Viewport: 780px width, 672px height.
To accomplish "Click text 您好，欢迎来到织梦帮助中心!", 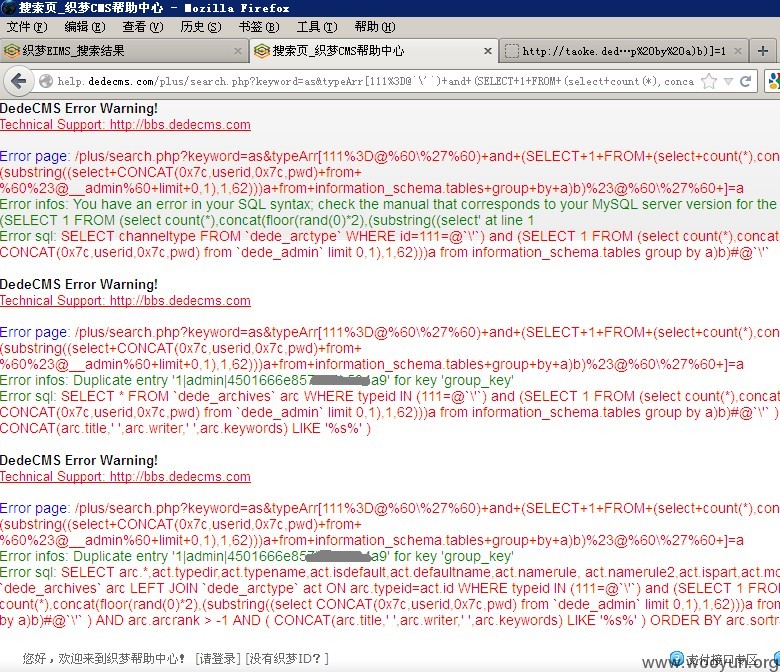I will pyautogui.click(x=104, y=659).
